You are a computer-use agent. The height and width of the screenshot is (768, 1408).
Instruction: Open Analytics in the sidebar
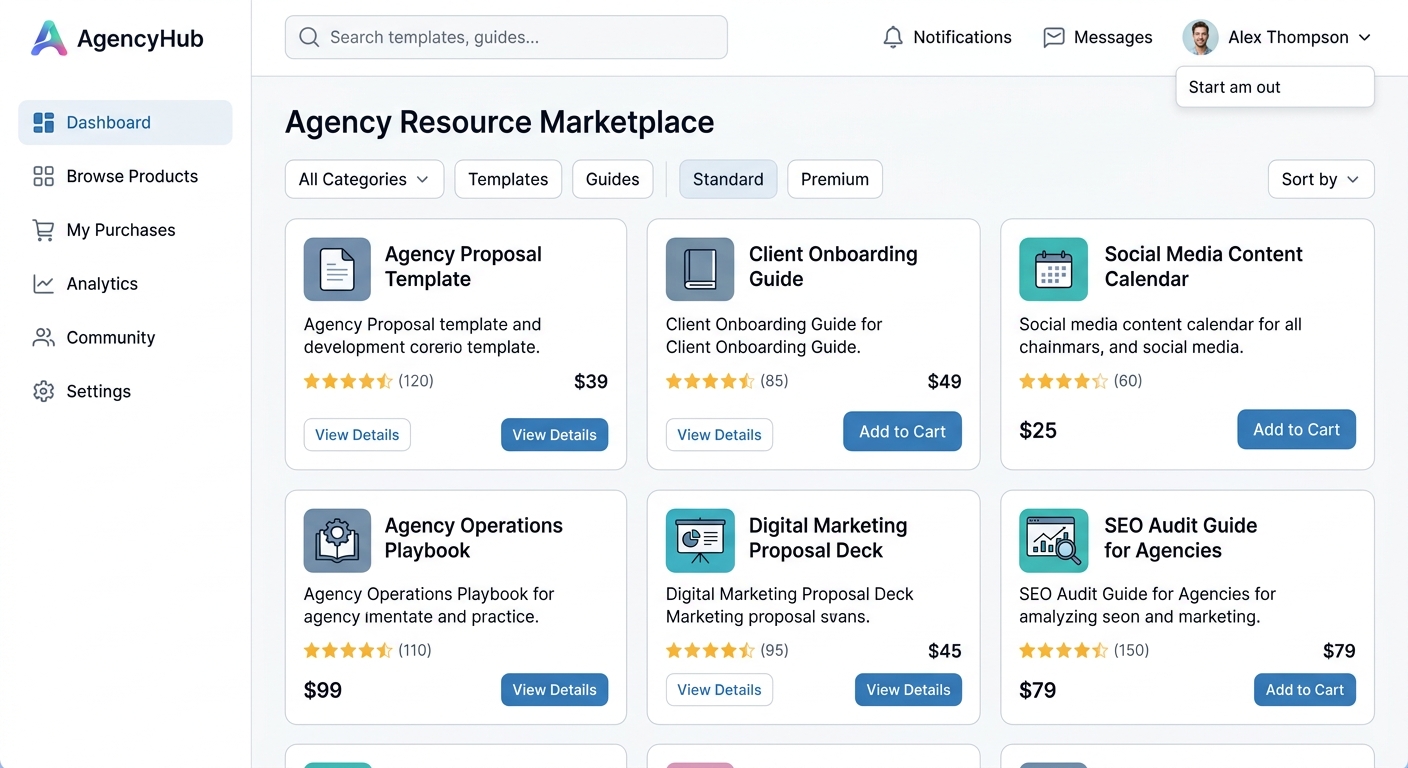125,284
